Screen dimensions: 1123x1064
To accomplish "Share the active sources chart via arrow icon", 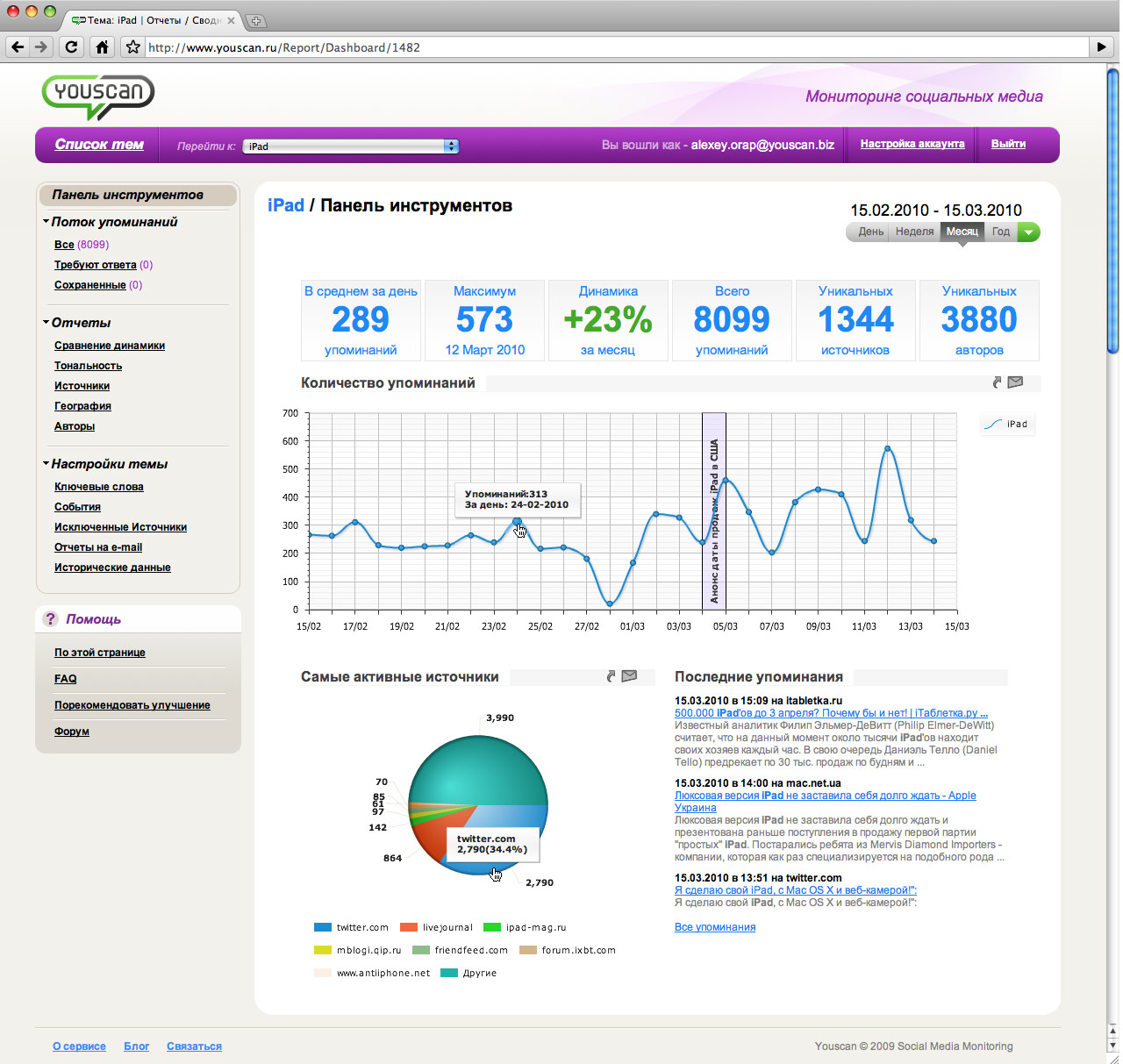I will point(612,676).
